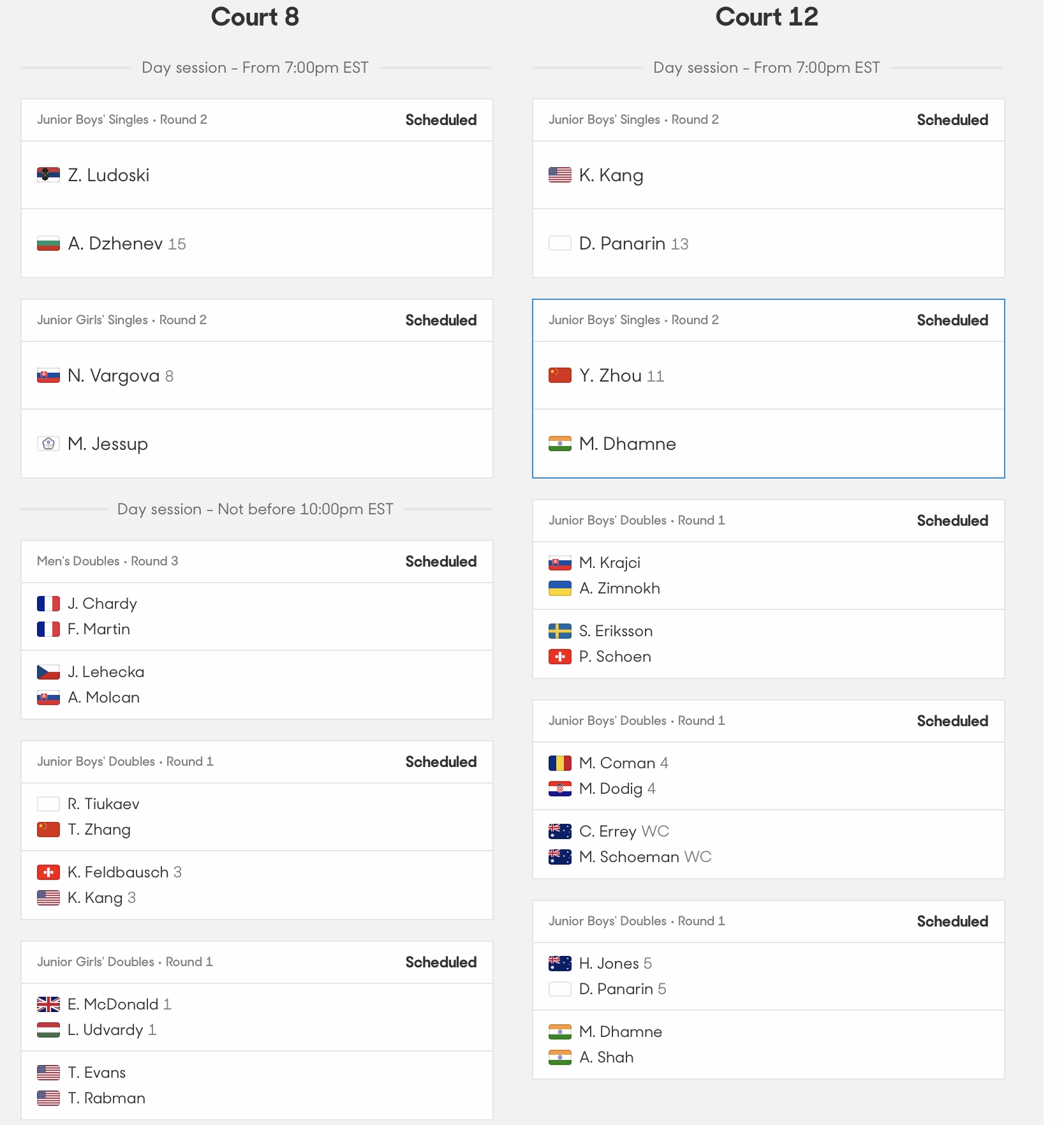This screenshot has height=1125, width=1064.
Task: Click the Swiss flag next to K. Feldbausch
Action: pos(48,872)
